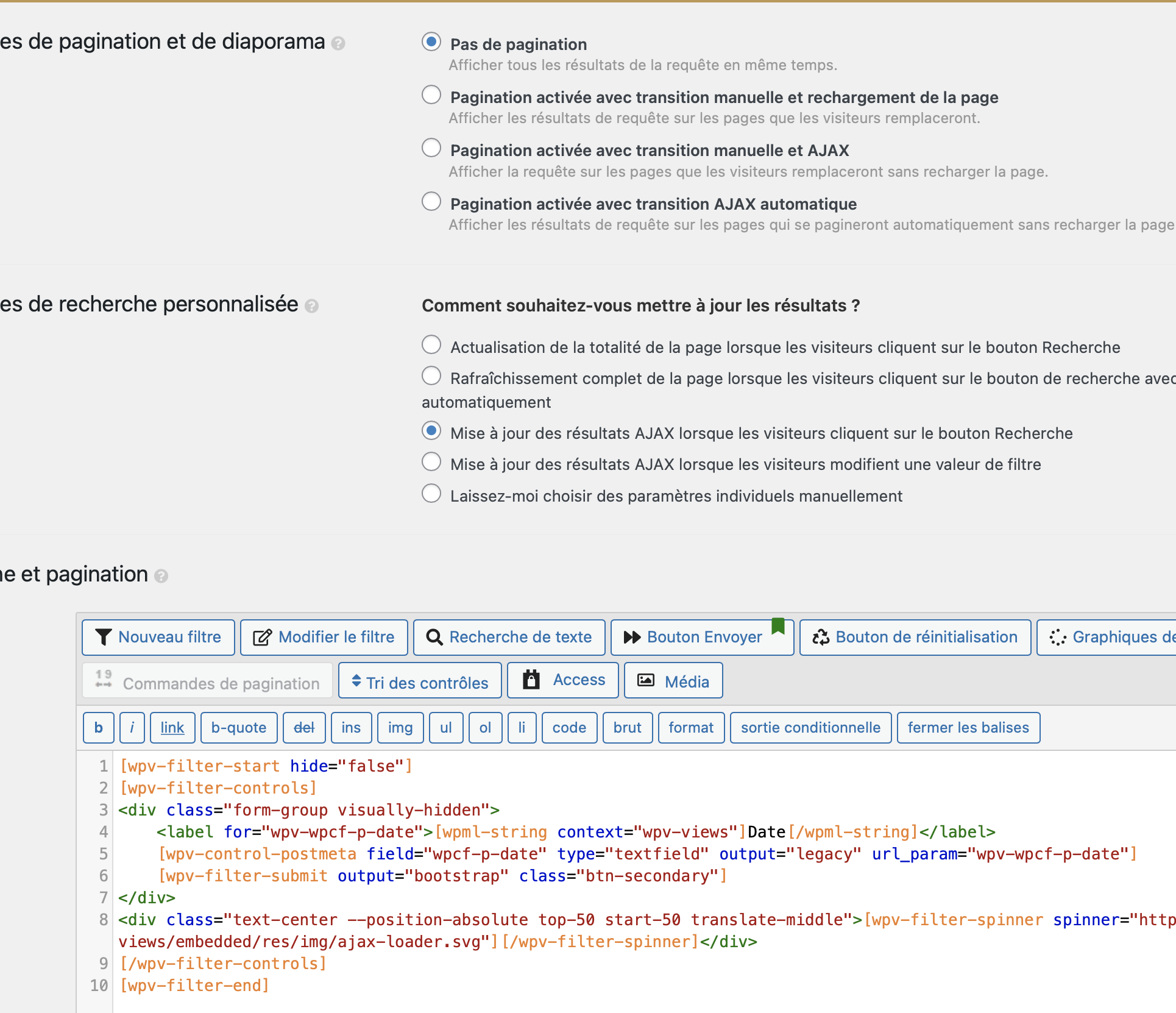Viewport: 1176px width, 1013px height.
Task: Select pagination with manual transition and page reload
Action: pos(431,95)
